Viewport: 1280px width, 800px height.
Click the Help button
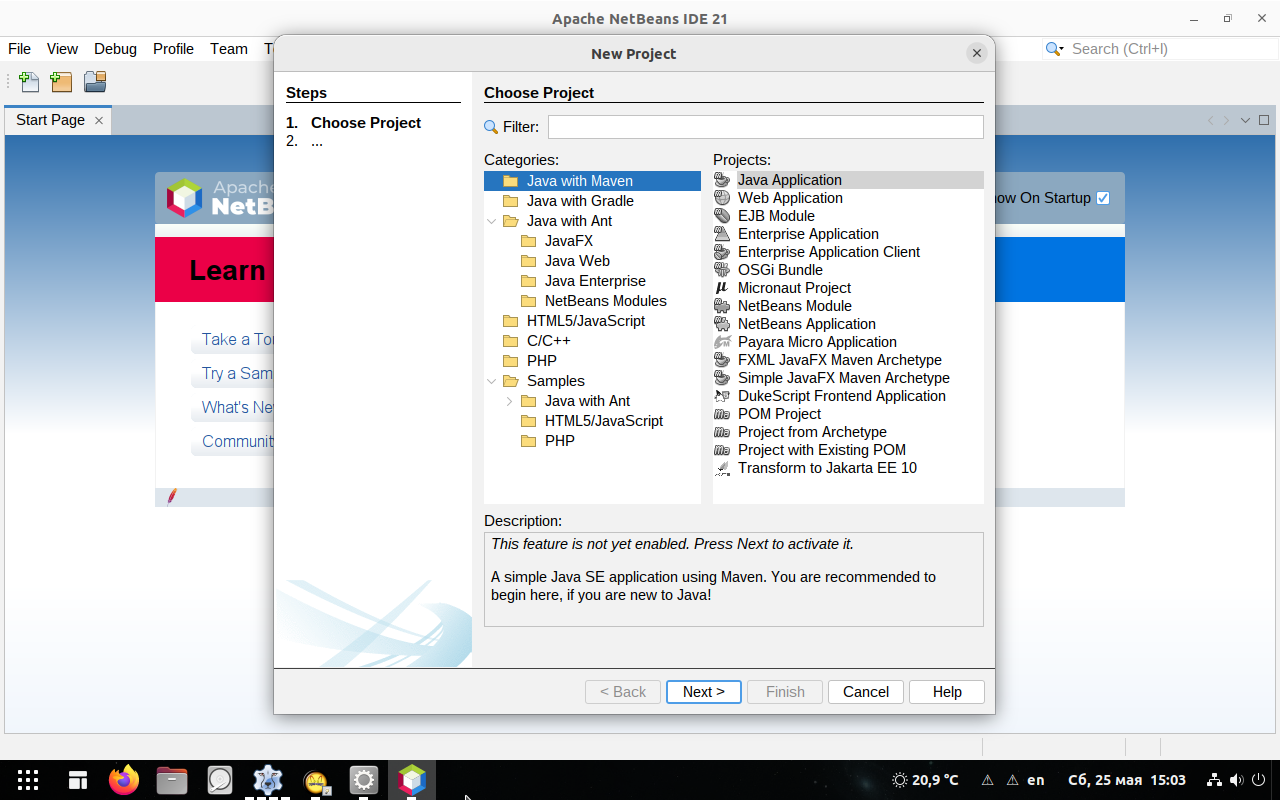[947, 692]
